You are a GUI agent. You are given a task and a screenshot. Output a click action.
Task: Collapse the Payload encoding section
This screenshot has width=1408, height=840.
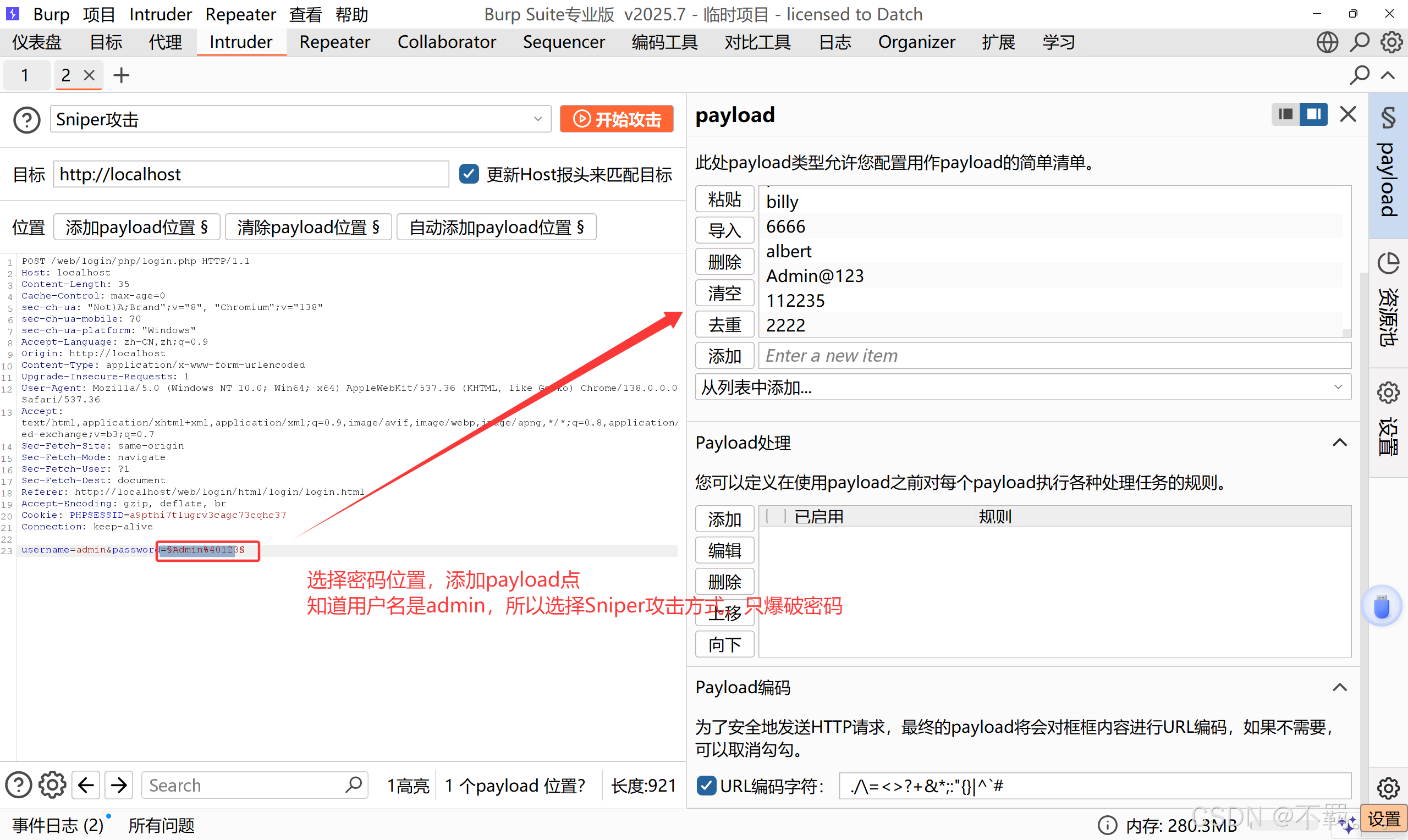1339,687
